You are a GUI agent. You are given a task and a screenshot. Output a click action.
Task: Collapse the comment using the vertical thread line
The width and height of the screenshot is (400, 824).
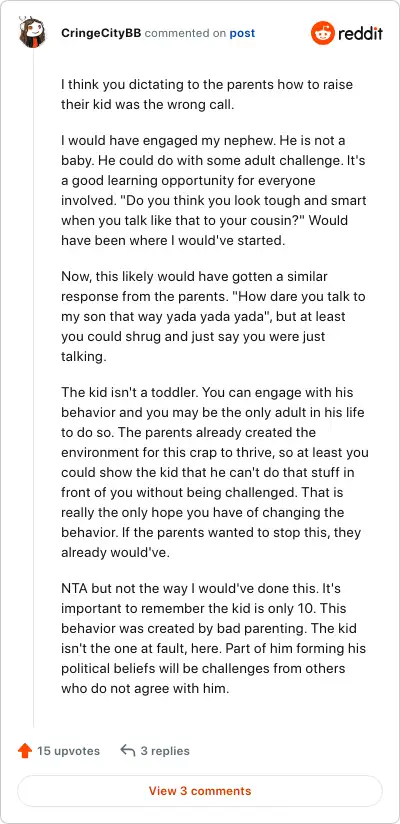point(34,389)
